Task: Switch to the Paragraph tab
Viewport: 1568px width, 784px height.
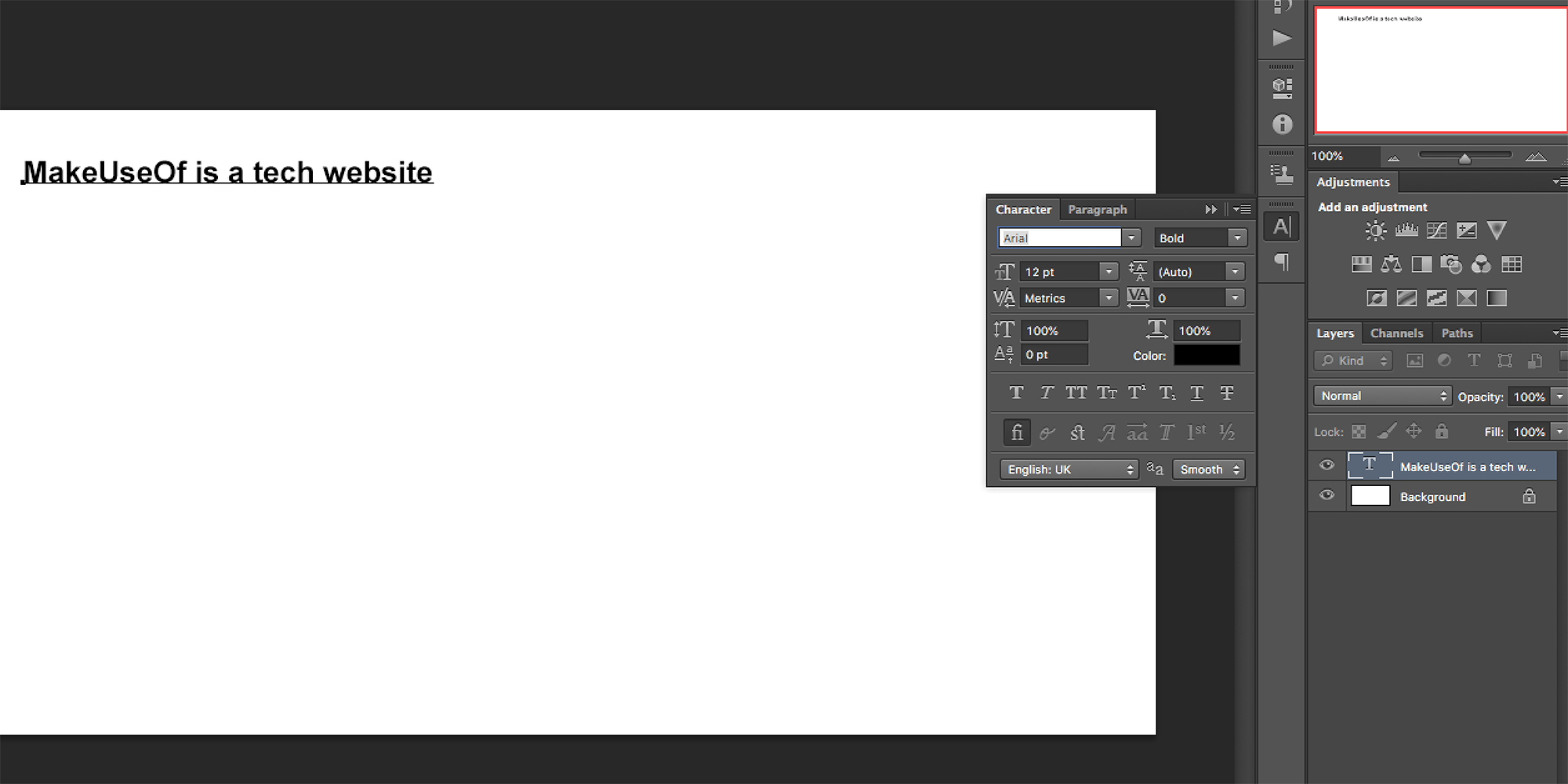Action: click(x=1097, y=209)
